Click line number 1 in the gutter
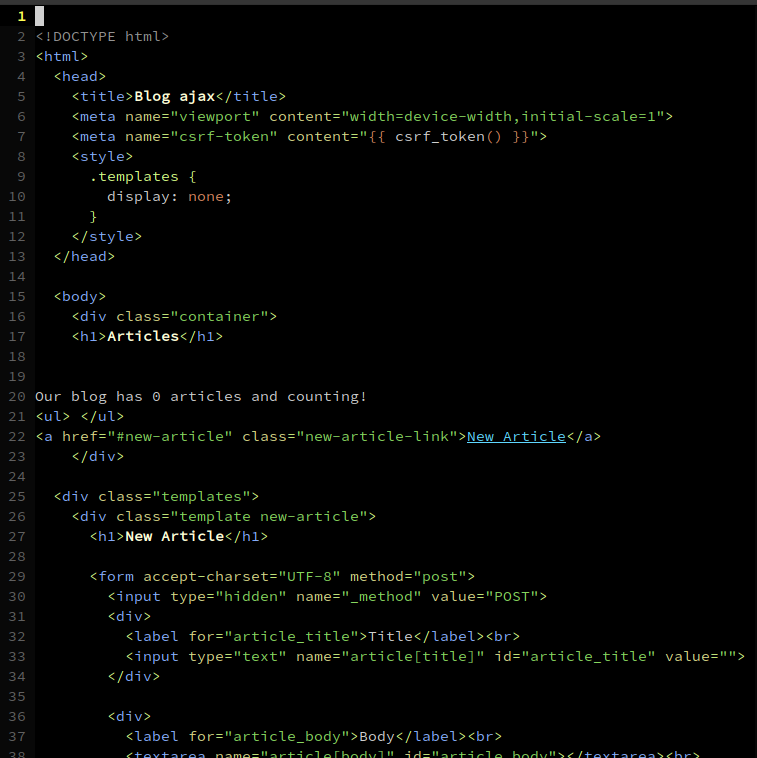757x758 pixels. (21, 16)
